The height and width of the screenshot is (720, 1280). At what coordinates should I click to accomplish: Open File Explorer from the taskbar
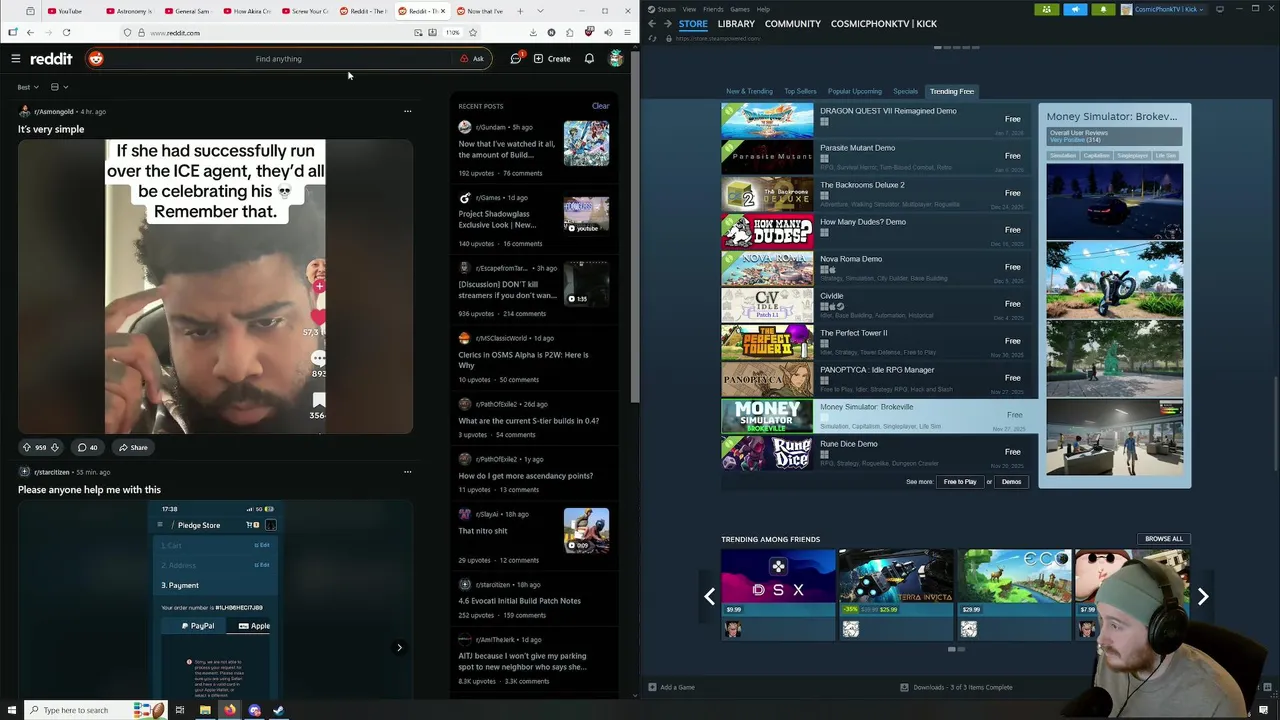205,710
